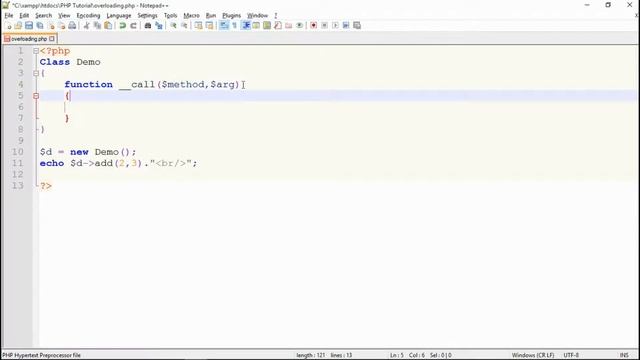Collapse the fold marker at line 1
Screen dimensions: 640x360
point(36,51)
